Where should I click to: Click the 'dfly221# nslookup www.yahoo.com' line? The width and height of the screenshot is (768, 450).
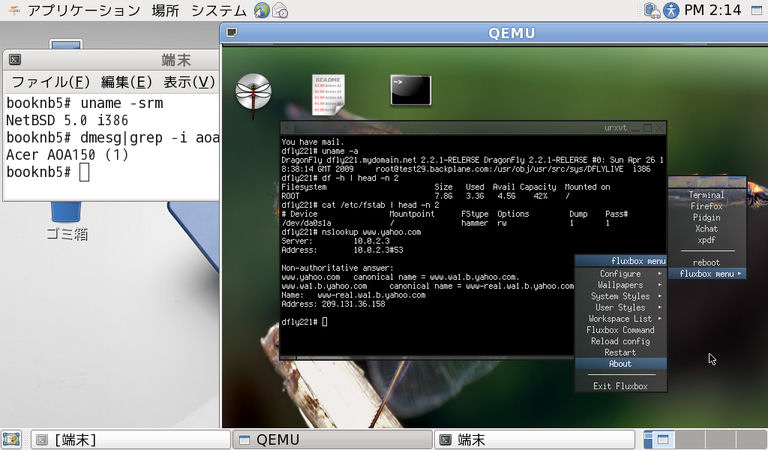pos(351,232)
